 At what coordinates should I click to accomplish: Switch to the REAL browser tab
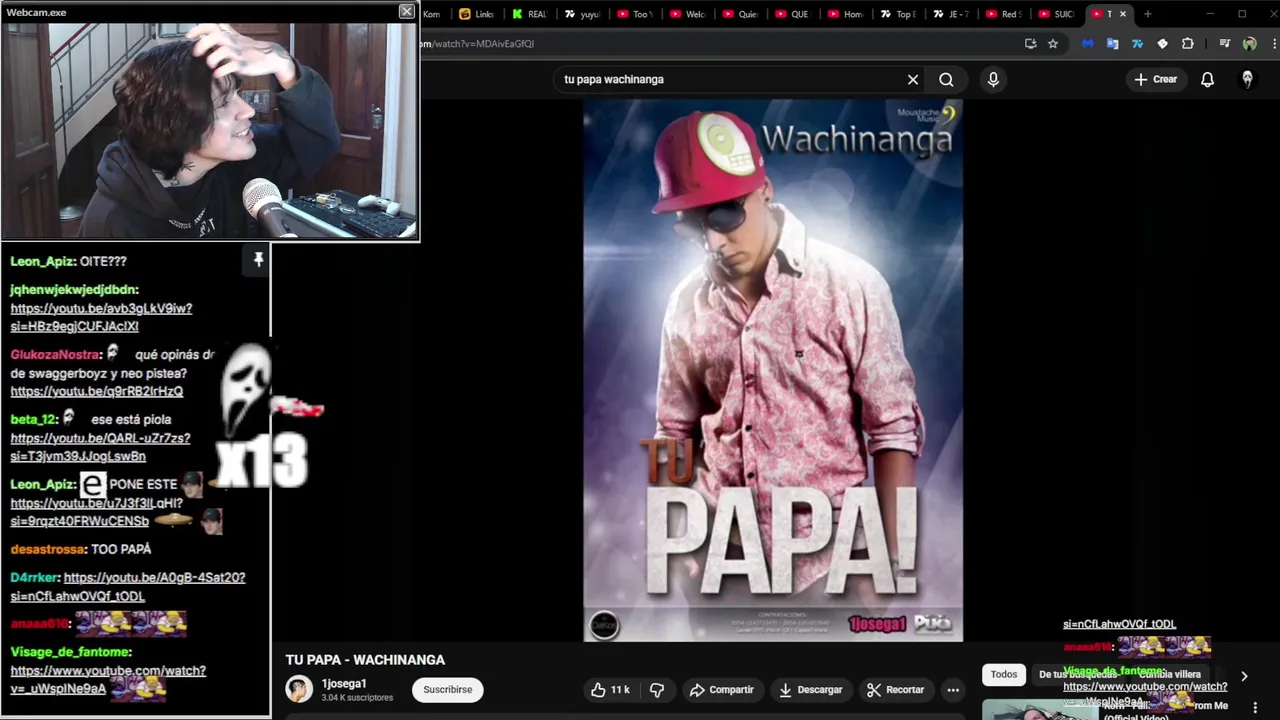530,14
